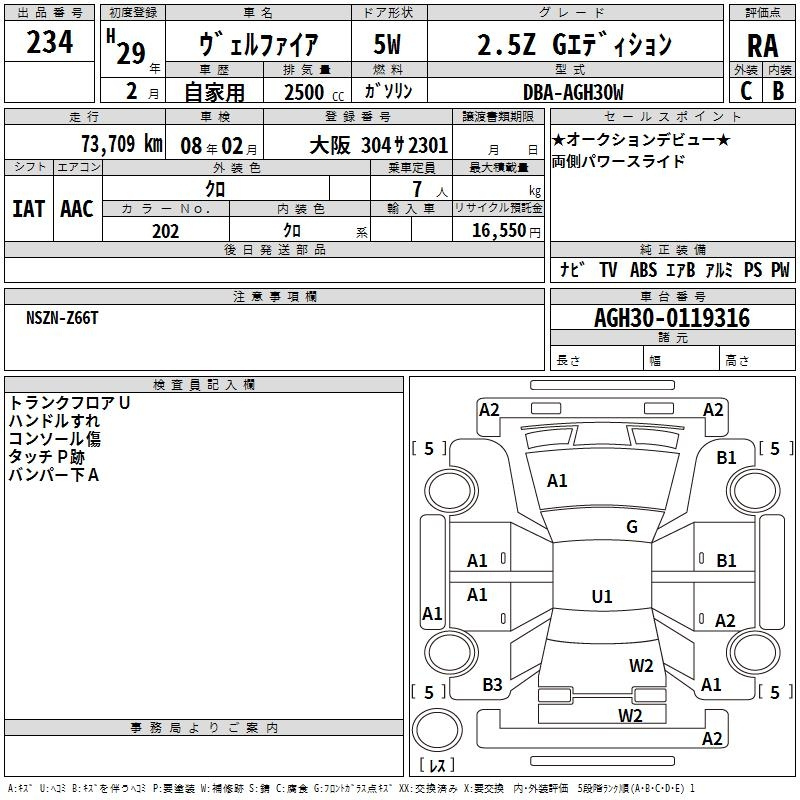Select the 評価点 header
This screenshot has height=800, width=800.
[x=762, y=13]
